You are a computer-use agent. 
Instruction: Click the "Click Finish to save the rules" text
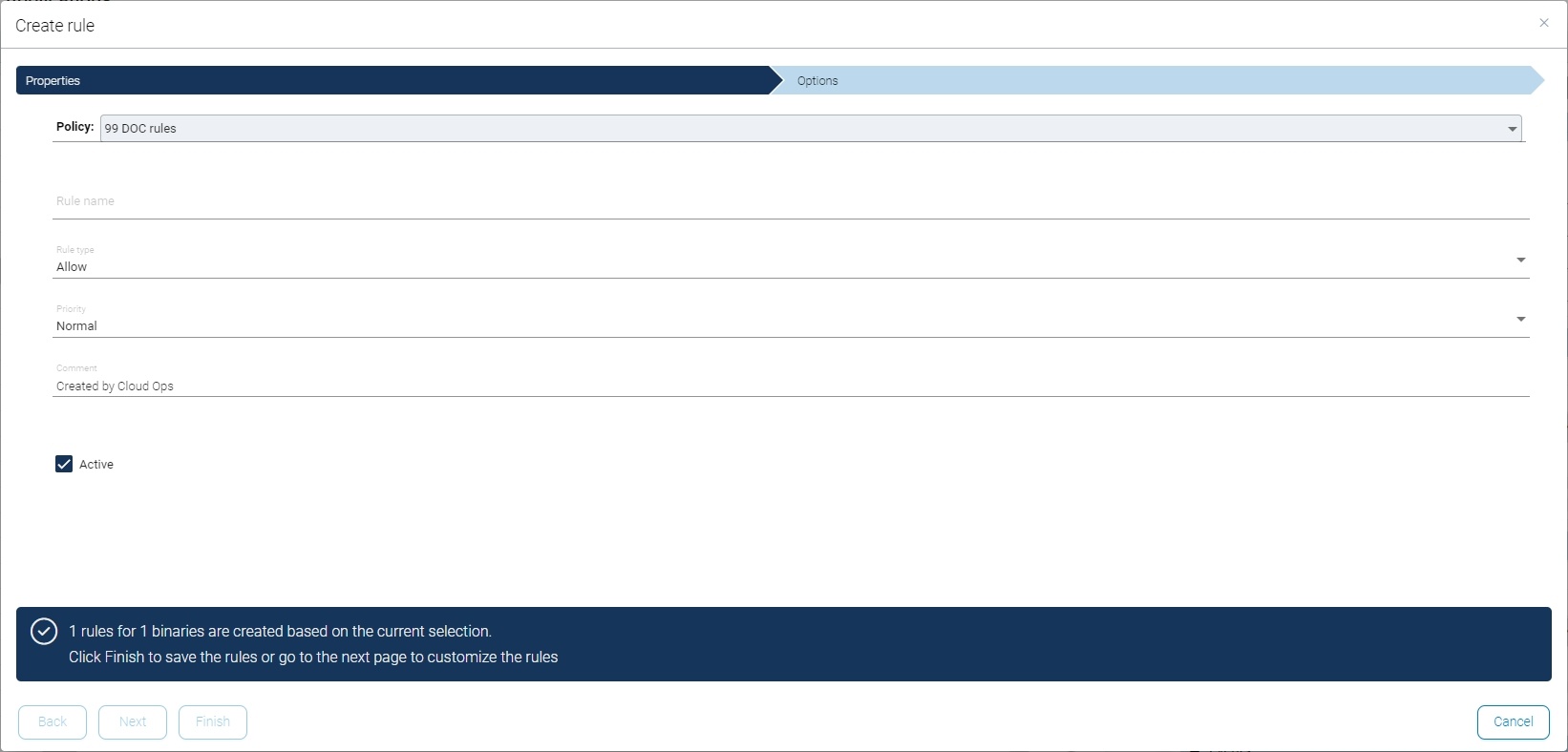tap(313, 657)
